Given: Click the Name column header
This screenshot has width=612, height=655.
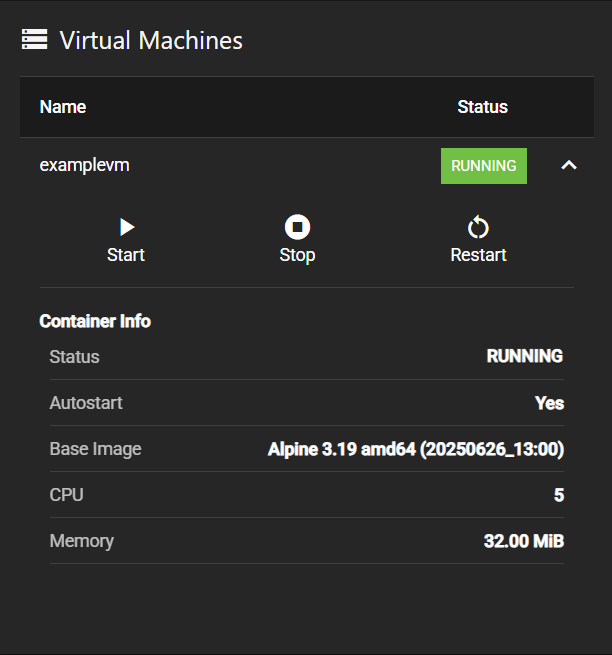Looking at the screenshot, I should click(62, 107).
